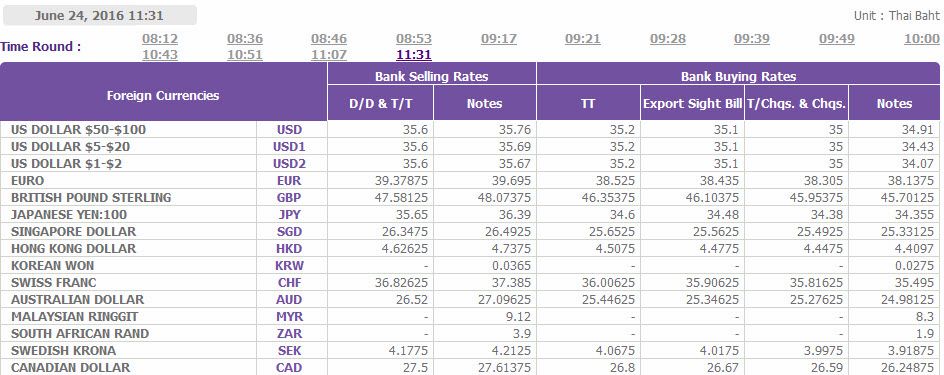Select the 10:43 time round
Screen dimensions: 944x375
(x=160, y=55)
